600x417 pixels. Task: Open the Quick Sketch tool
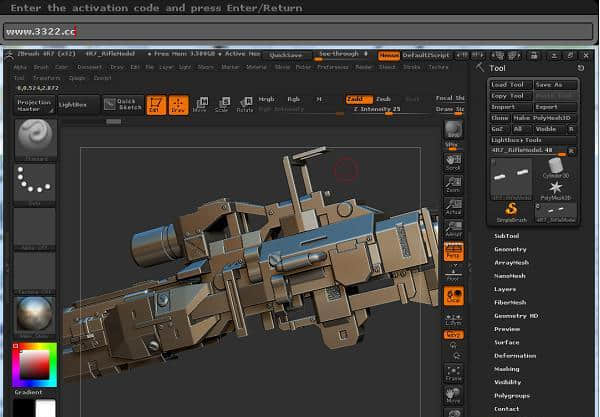125,104
